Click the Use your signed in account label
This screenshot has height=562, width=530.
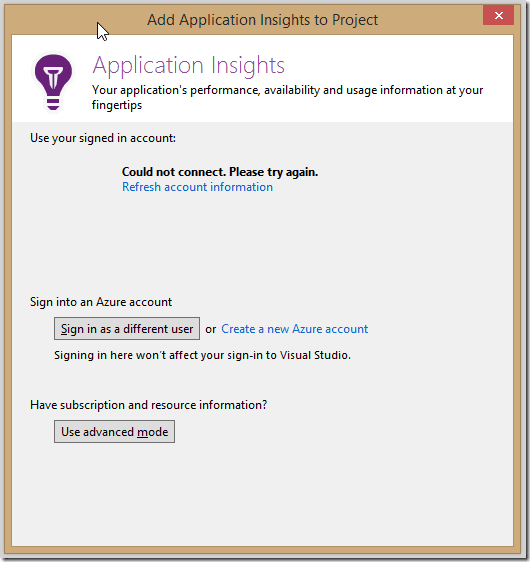103,138
